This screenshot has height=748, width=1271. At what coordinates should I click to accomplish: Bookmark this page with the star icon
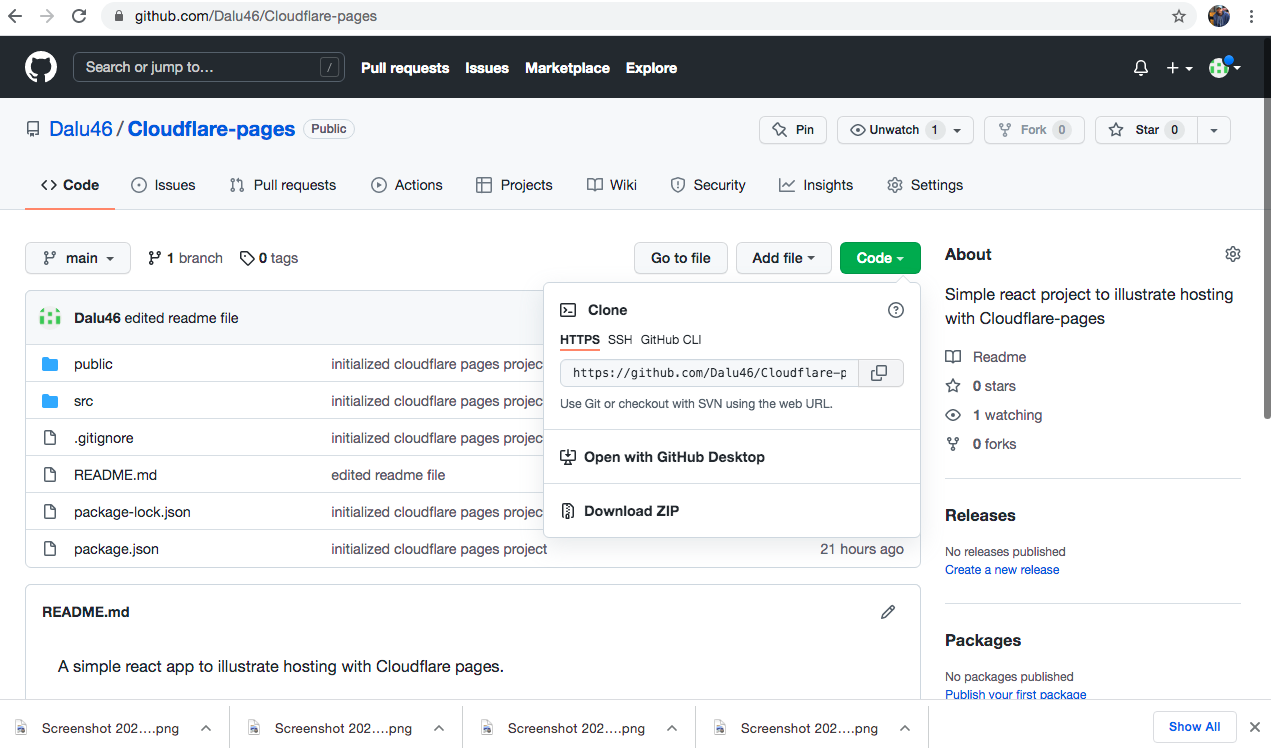point(1179,16)
